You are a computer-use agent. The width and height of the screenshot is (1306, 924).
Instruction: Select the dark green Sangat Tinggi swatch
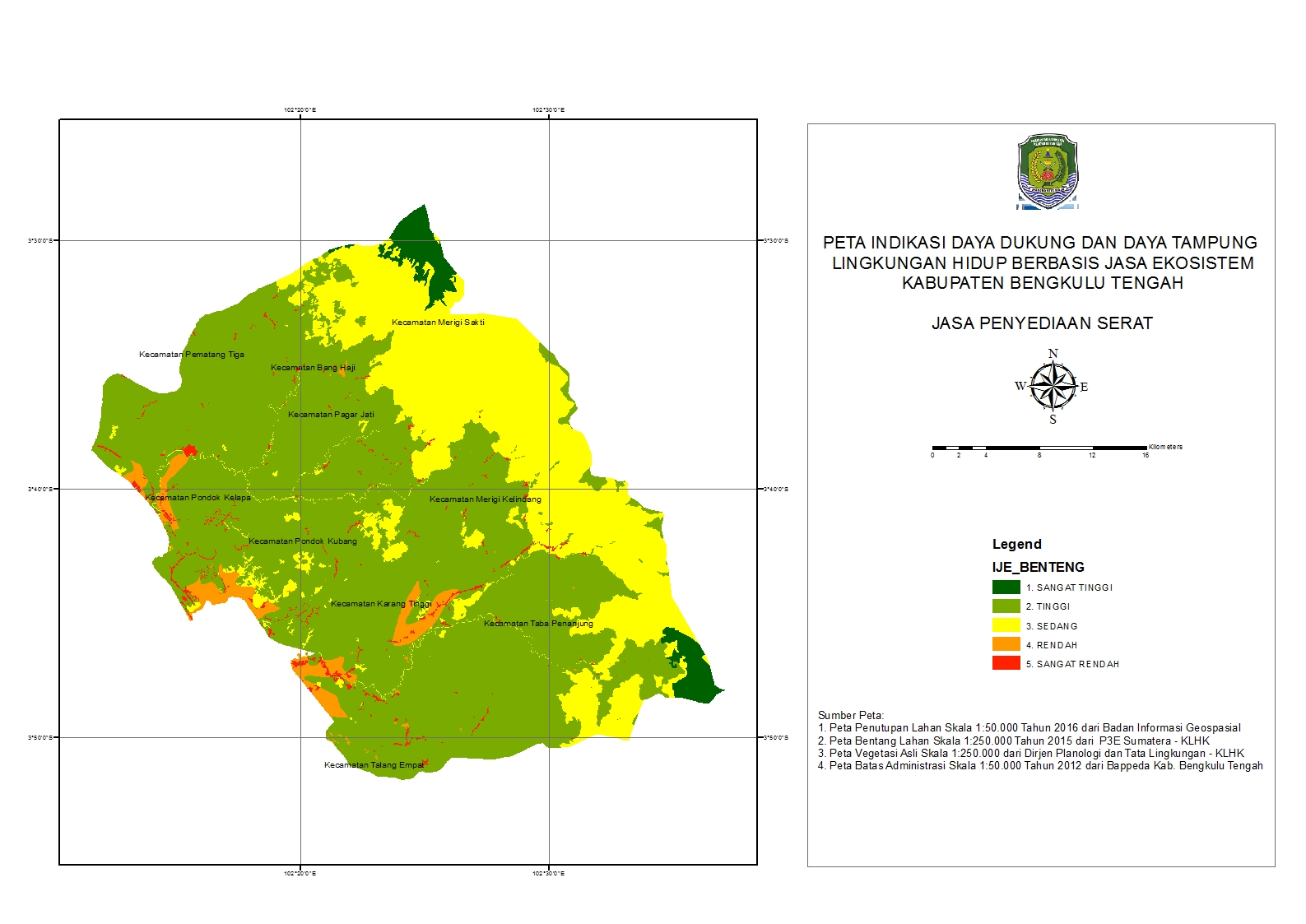coord(1006,587)
